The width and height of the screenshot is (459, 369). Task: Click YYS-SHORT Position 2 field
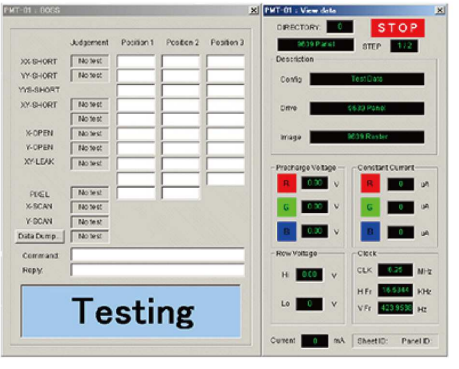[x=181, y=90]
